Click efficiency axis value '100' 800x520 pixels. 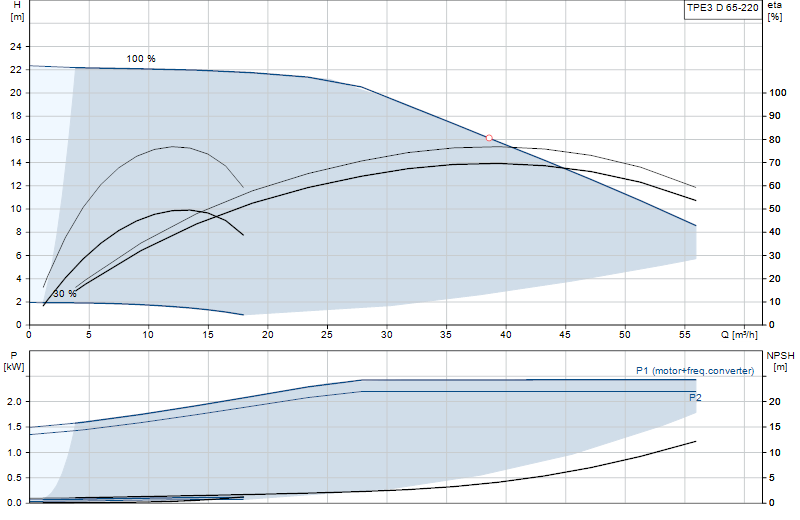[x=778, y=93]
